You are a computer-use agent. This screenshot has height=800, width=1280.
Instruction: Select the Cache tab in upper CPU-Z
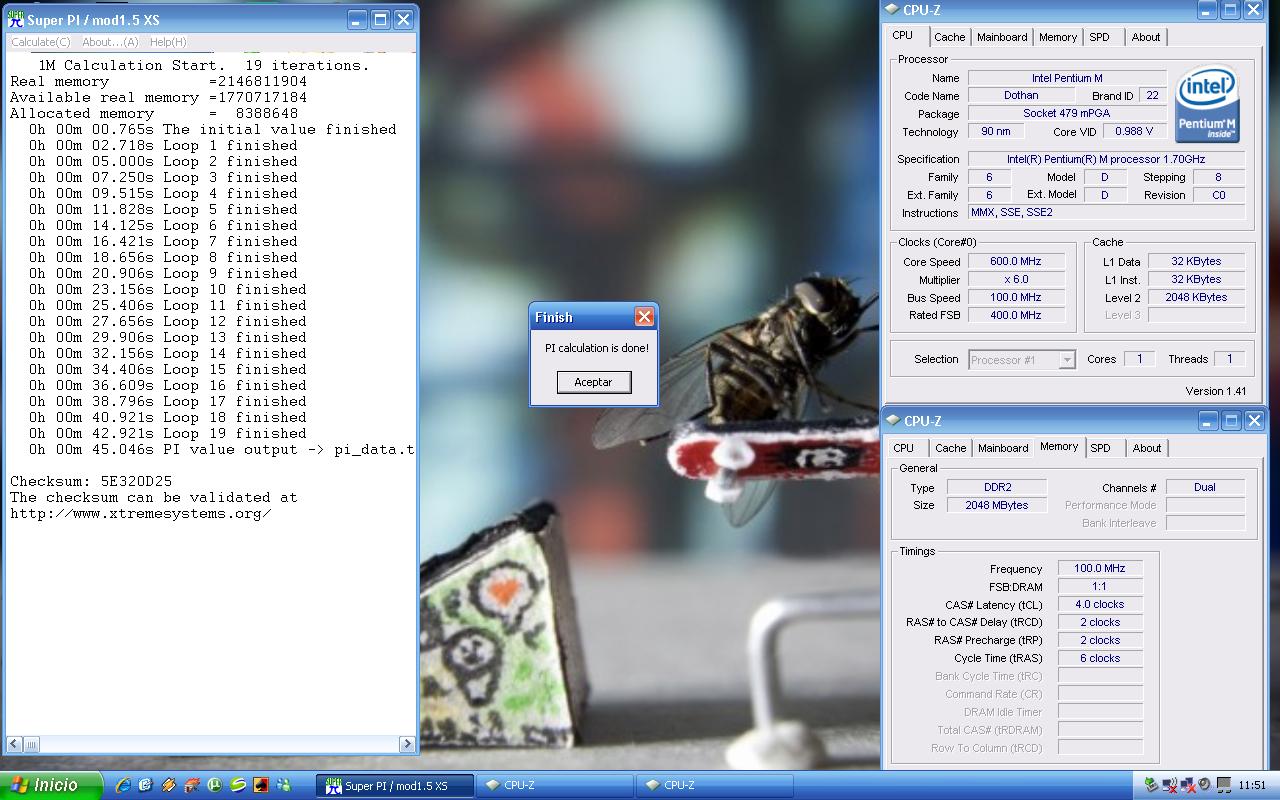(950, 37)
